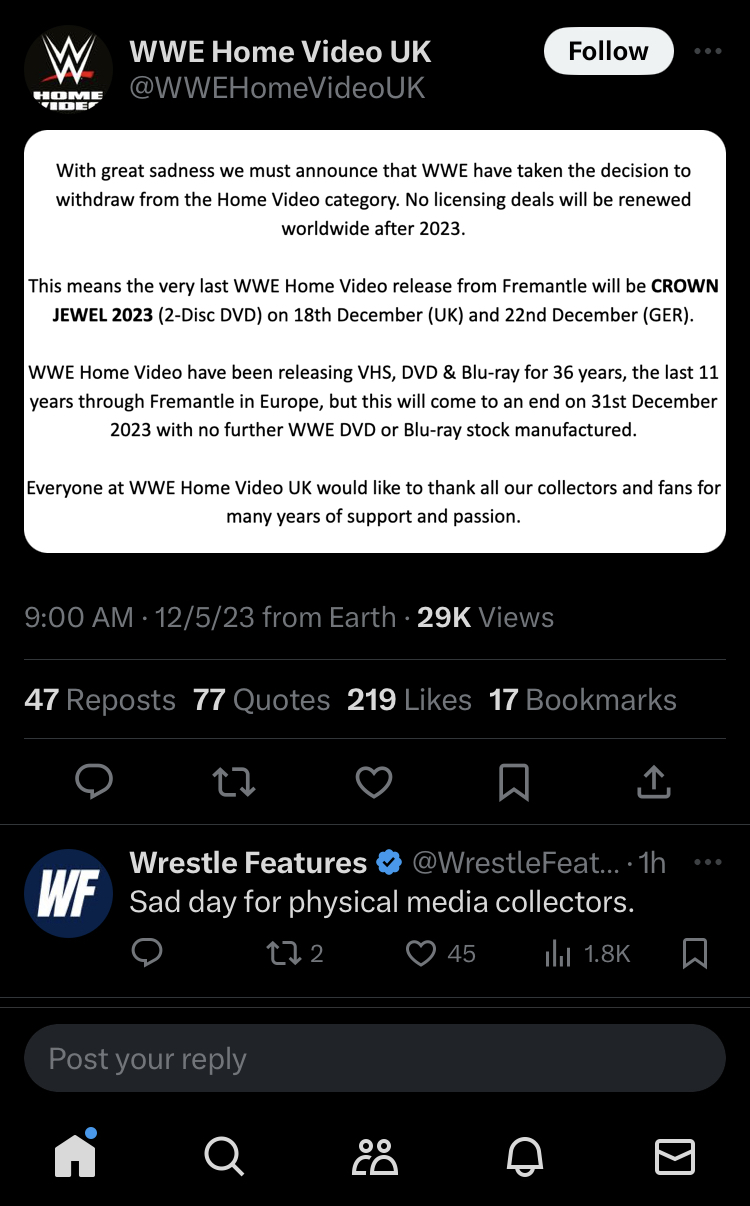Open WWE Home Video UK profile avatar
This screenshot has height=1206, width=750.
(68, 69)
